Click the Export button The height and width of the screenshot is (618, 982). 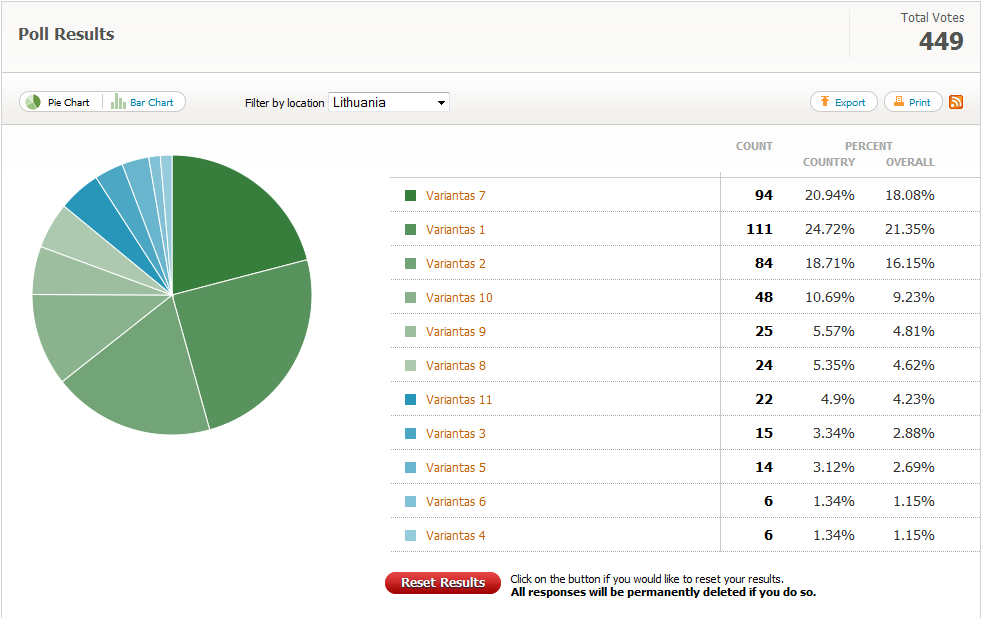[843, 102]
